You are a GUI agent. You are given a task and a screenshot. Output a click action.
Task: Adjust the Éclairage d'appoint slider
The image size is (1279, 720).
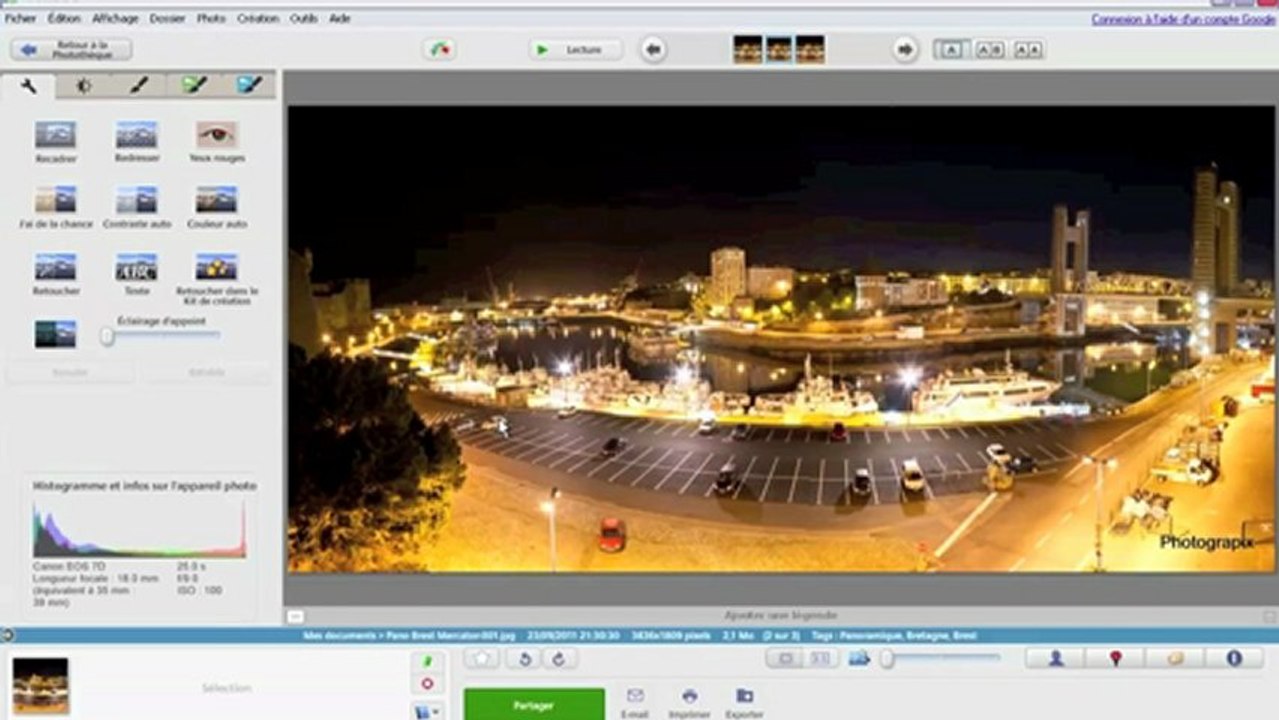coord(162,337)
